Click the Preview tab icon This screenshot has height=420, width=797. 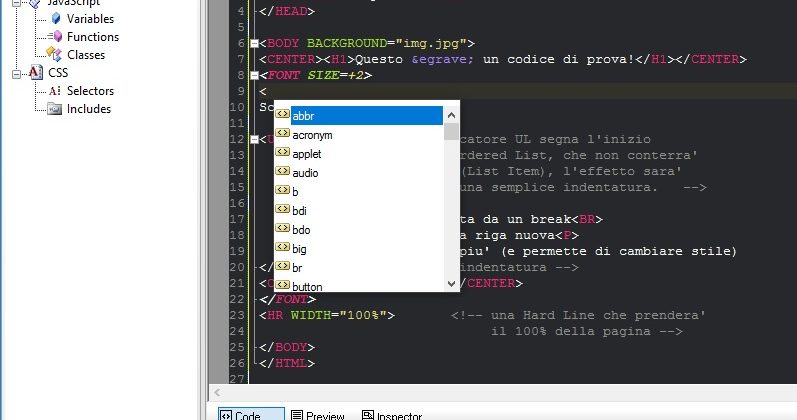point(297,415)
